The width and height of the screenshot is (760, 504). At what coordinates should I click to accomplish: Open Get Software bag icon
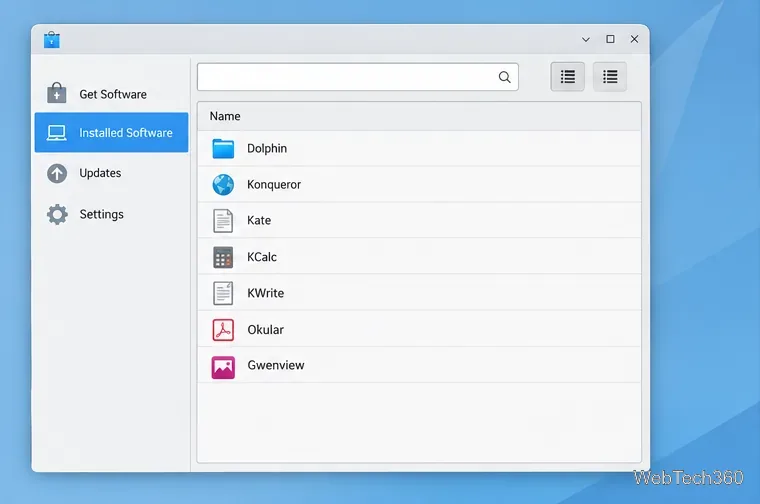pos(57,93)
